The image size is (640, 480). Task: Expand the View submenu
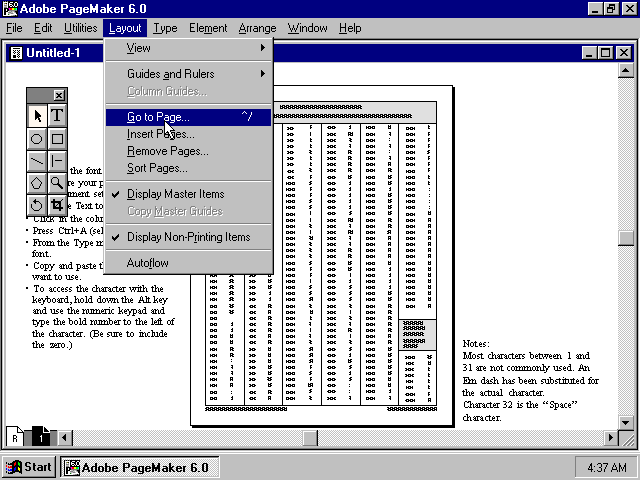tap(189, 48)
